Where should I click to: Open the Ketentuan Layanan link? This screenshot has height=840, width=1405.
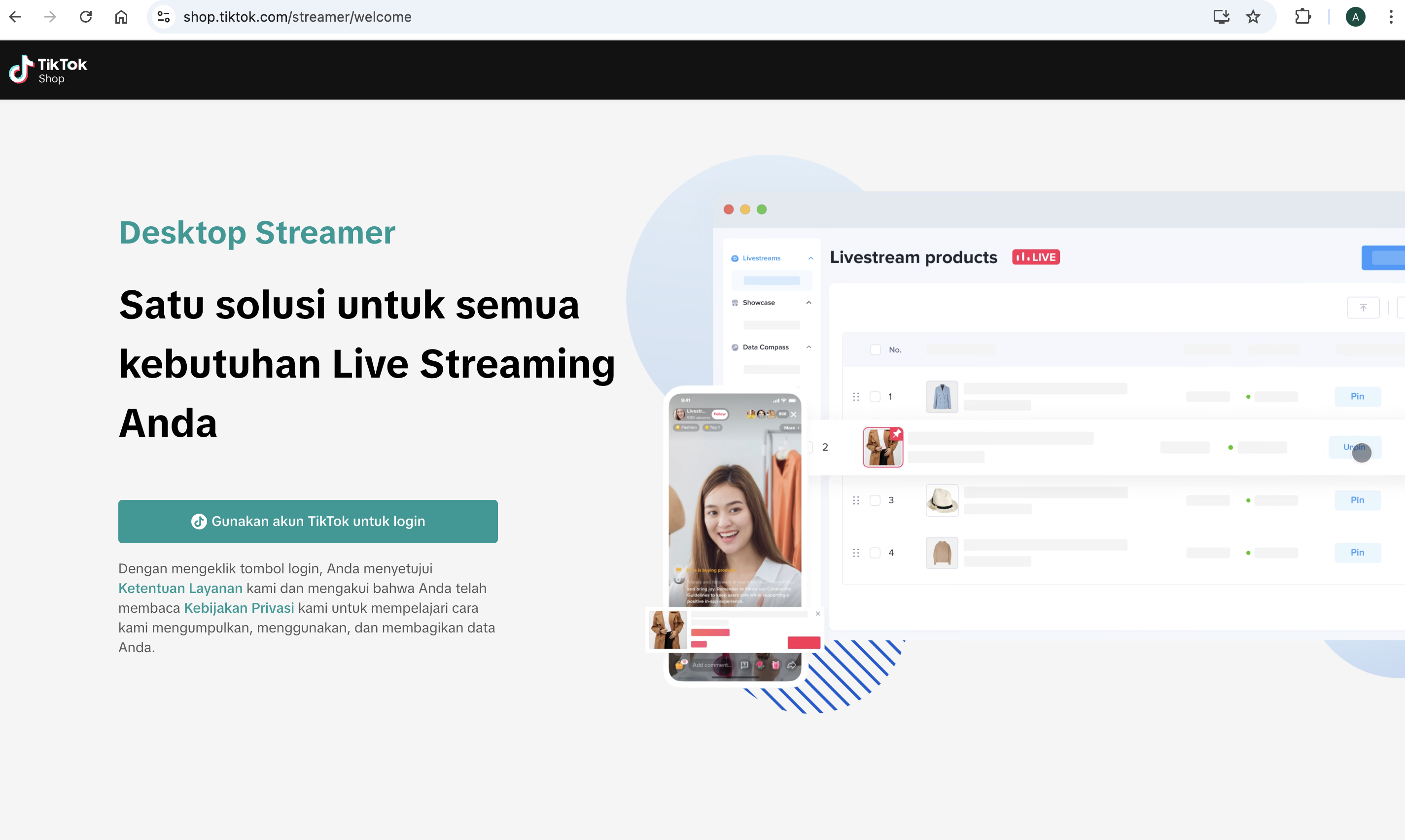180,588
